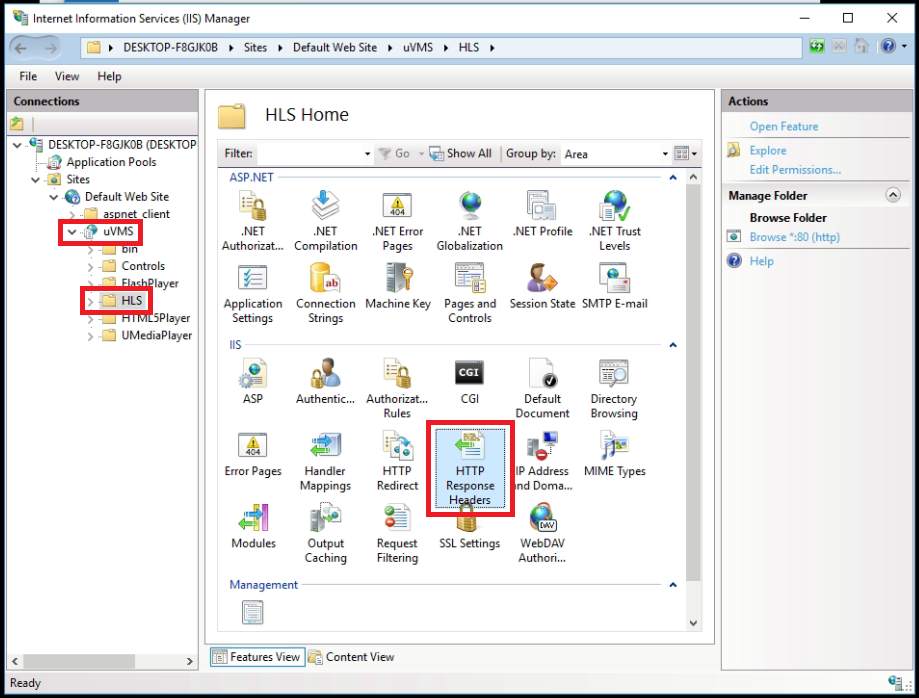Screen dimensions: 919x698
Task: Collapse the DESKTOP-F8GJK0B server node
Action: coord(18,145)
